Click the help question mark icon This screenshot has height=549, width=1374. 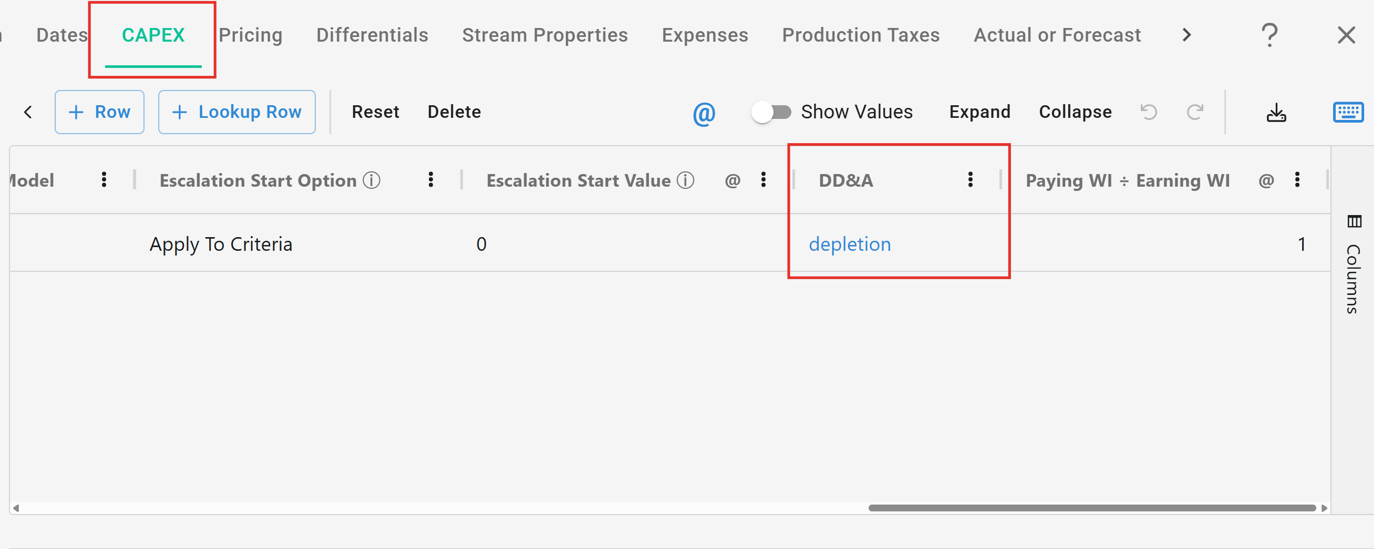pos(1269,36)
